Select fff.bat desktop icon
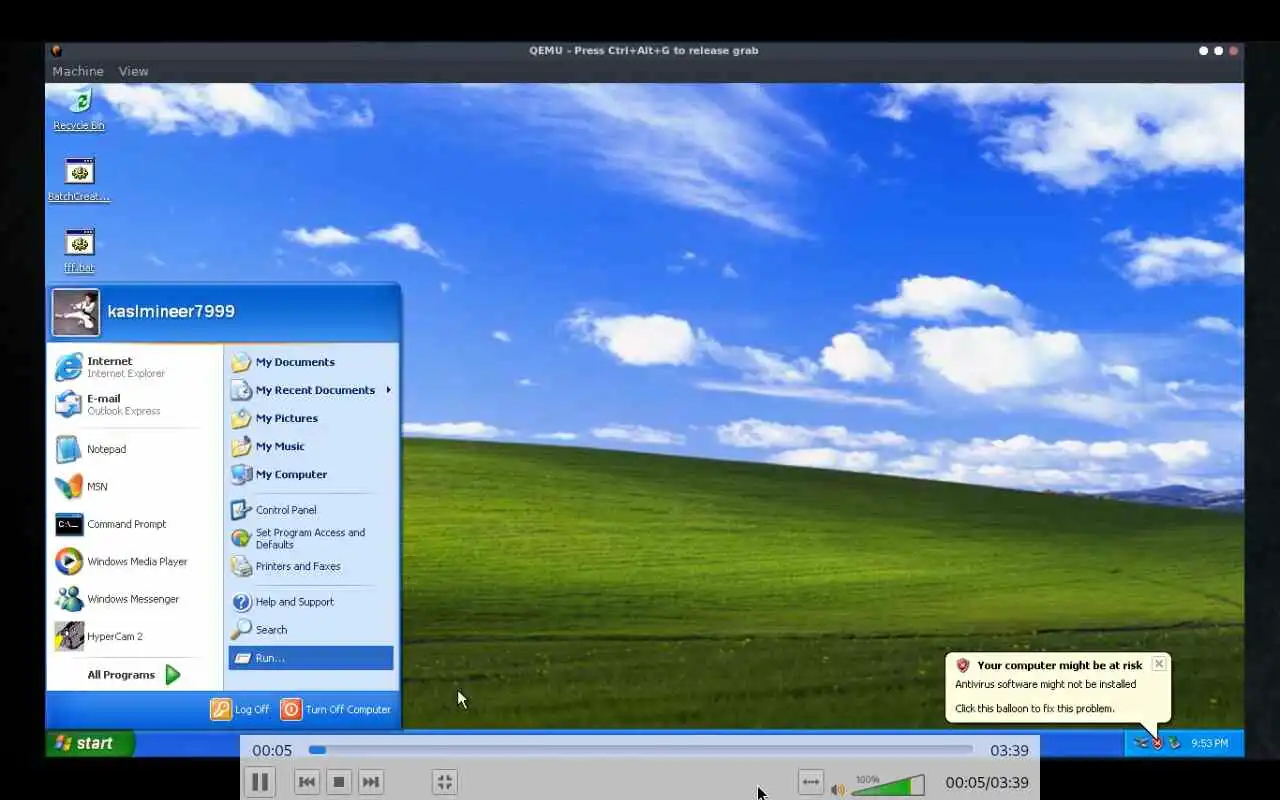The image size is (1280, 800). coord(79,251)
